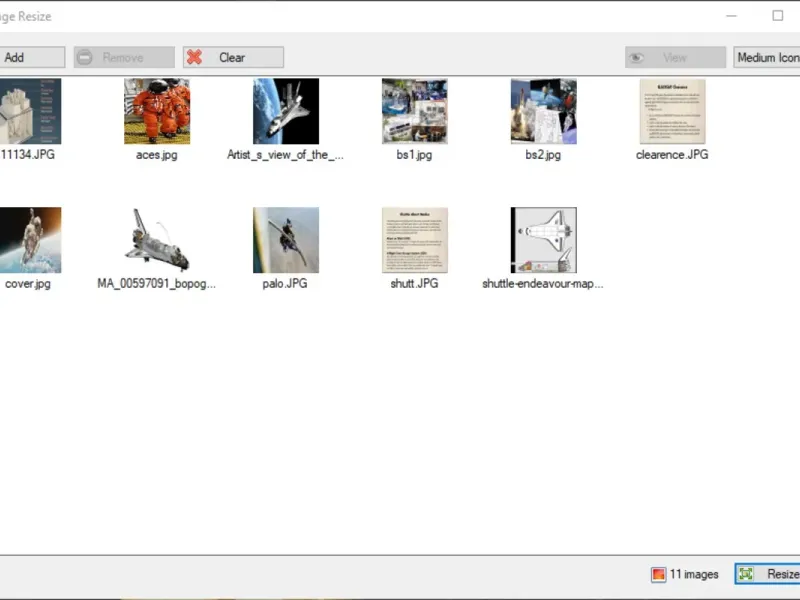Select the 11134.JPG thumbnail
This screenshot has height=600, width=800.
click(x=30, y=111)
